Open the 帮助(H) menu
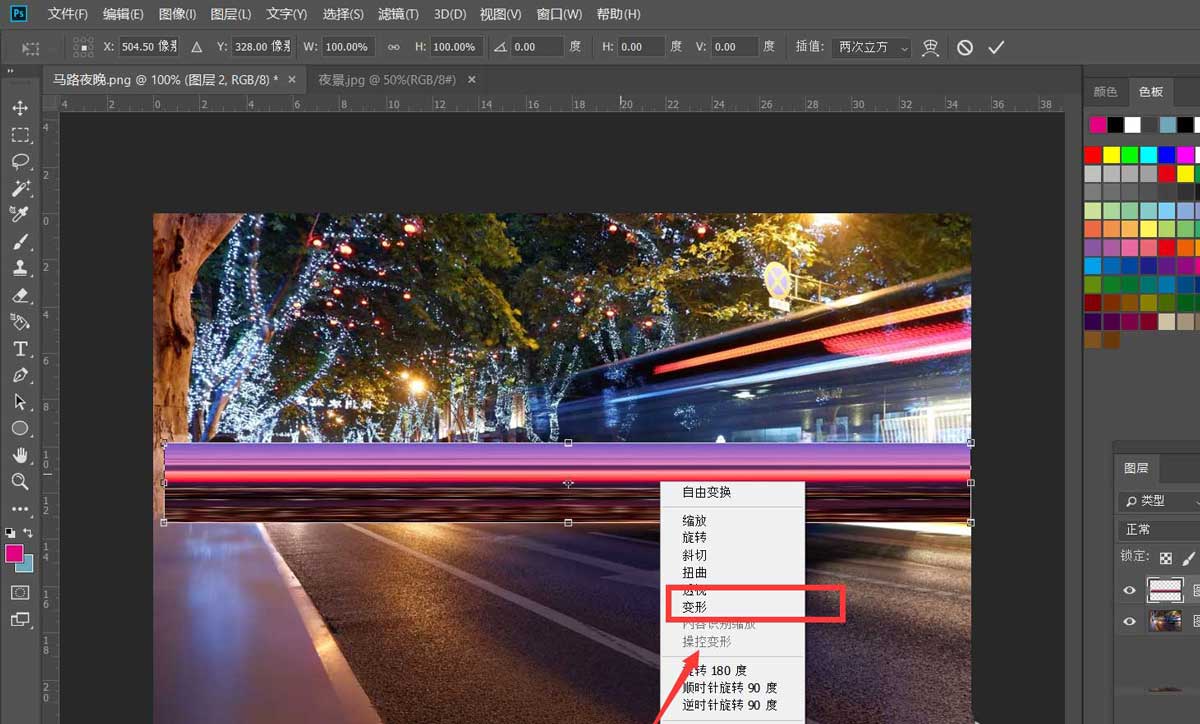The width and height of the screenshot is (1200, 724). (618, 14)
